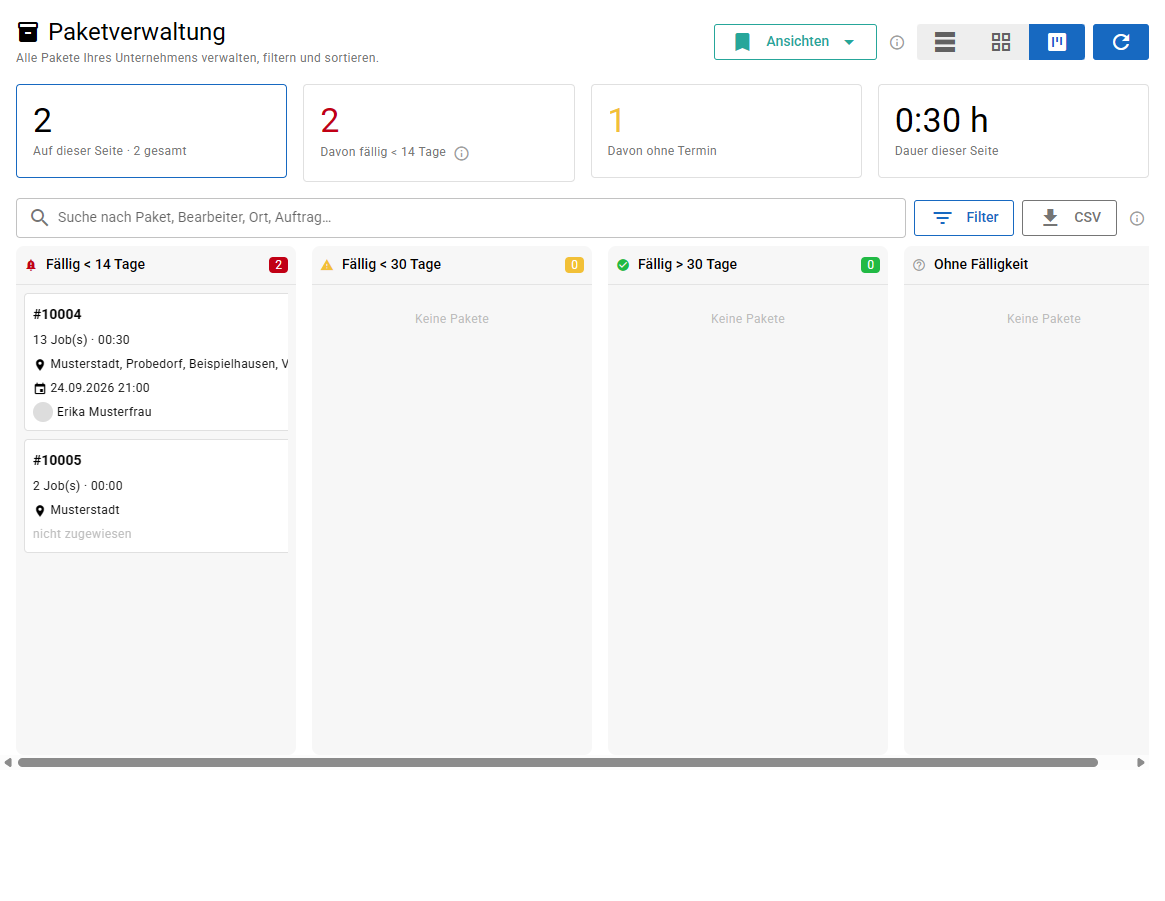Select 'Dauer dieser Seite' summary card
This screenshot has height=901, width=1165.
1013,131
